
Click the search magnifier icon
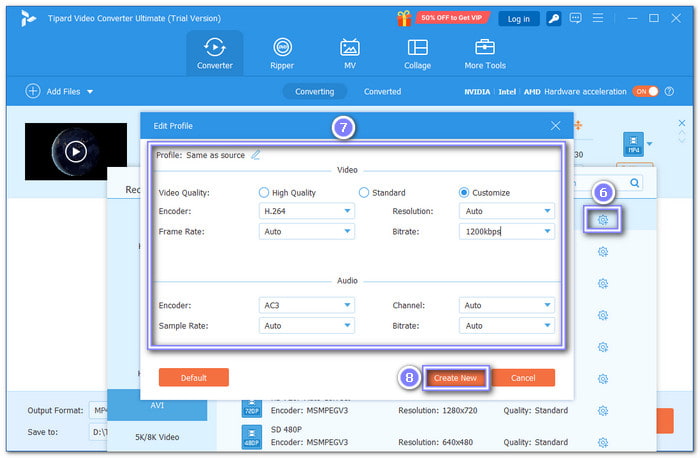(x=634, y=183)
